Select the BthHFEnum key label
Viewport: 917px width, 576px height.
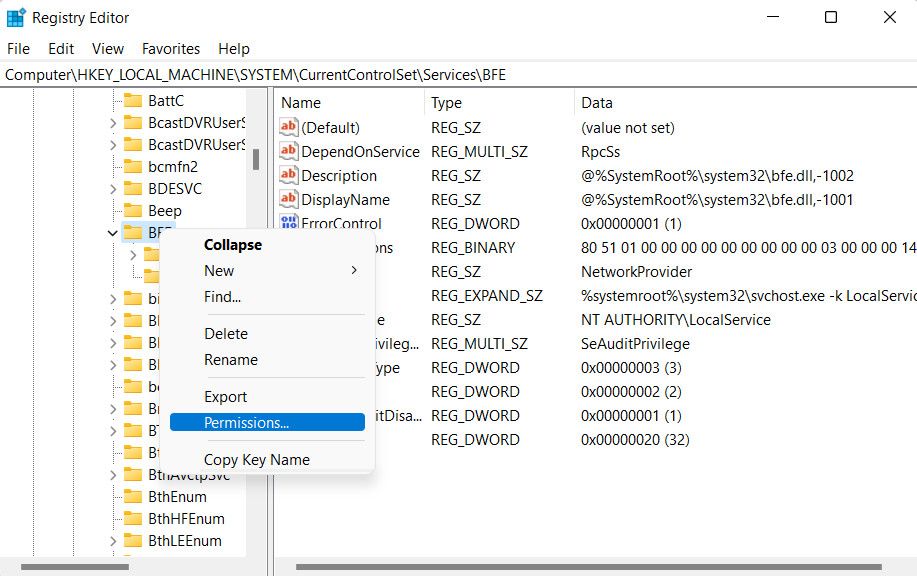point(186,519)
